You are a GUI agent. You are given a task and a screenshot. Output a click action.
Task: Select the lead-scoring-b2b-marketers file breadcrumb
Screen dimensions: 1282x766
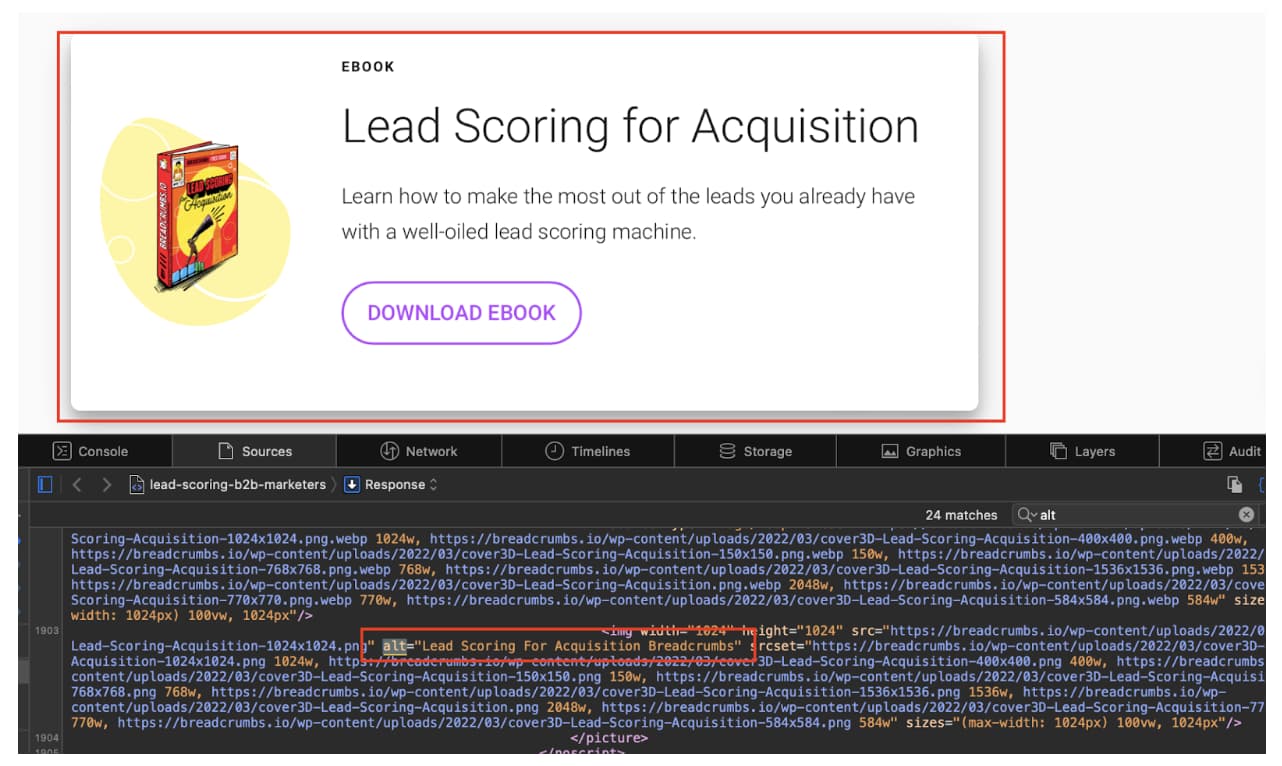tap(228, 485)
